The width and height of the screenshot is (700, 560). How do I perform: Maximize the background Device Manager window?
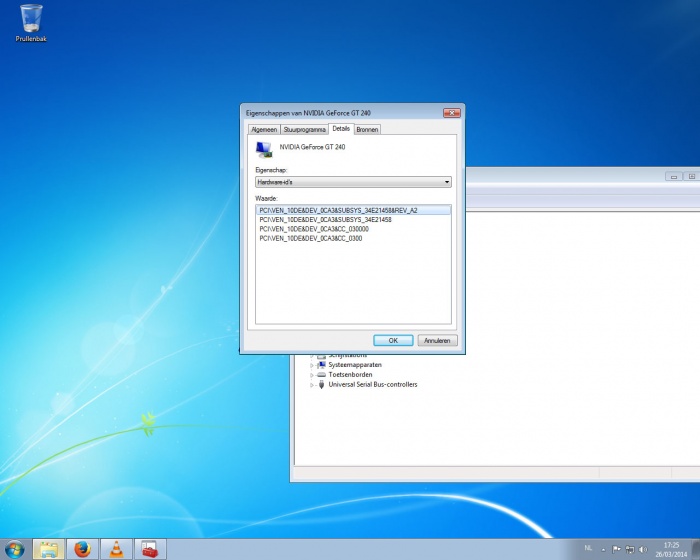point(692,176)
